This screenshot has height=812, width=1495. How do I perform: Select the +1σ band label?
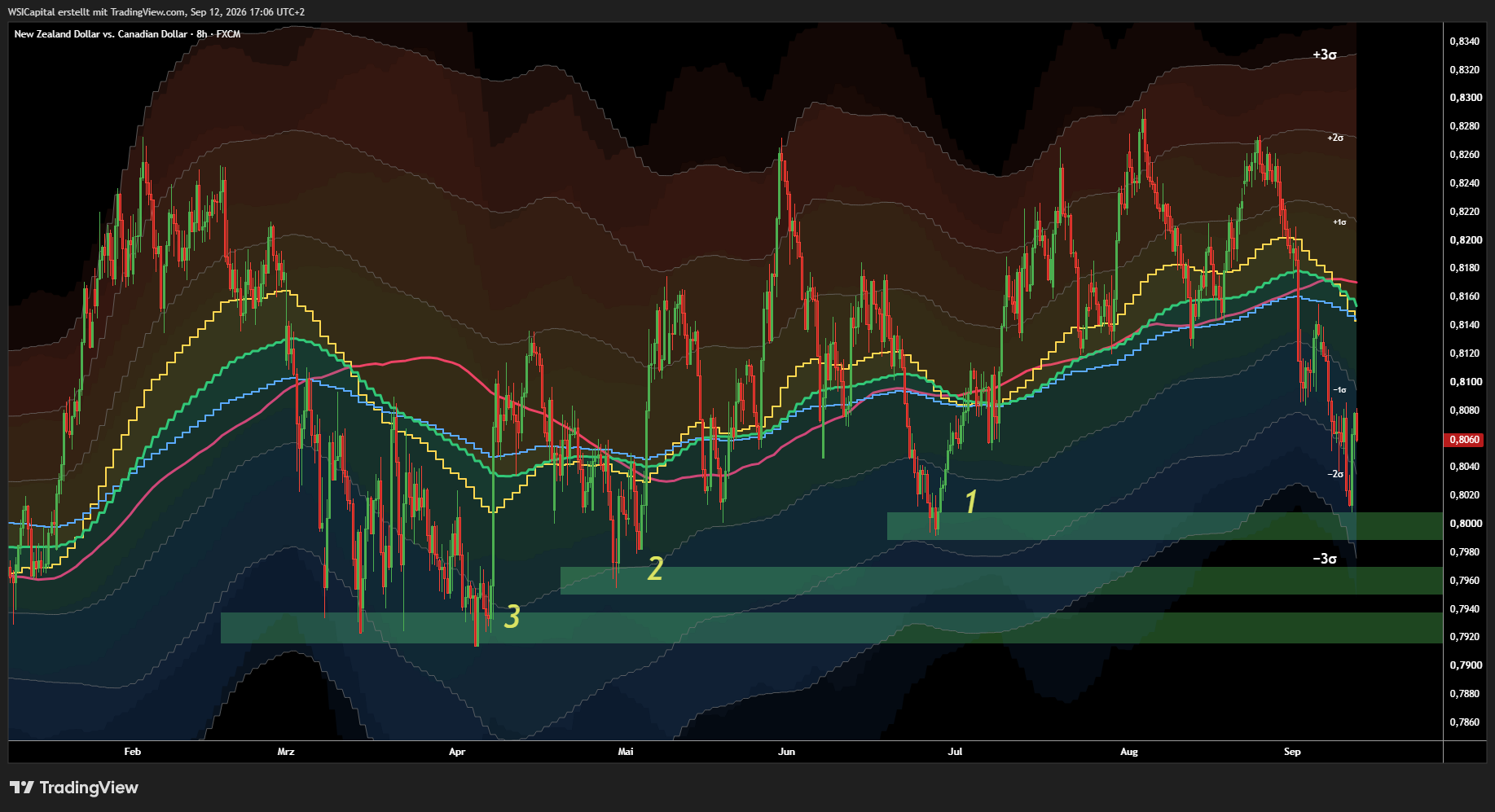coord(1339,222)
